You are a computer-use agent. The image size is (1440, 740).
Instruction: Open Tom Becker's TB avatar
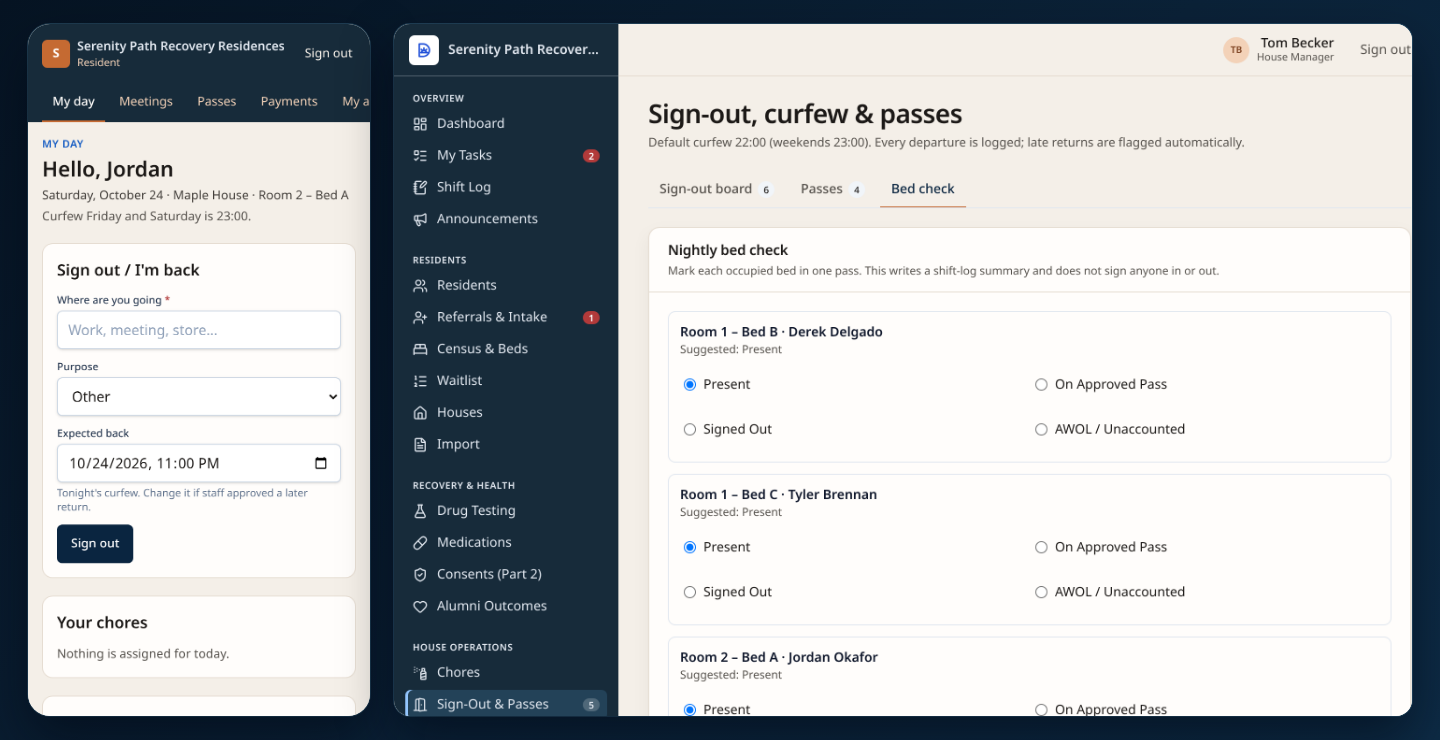[1237, 50]
